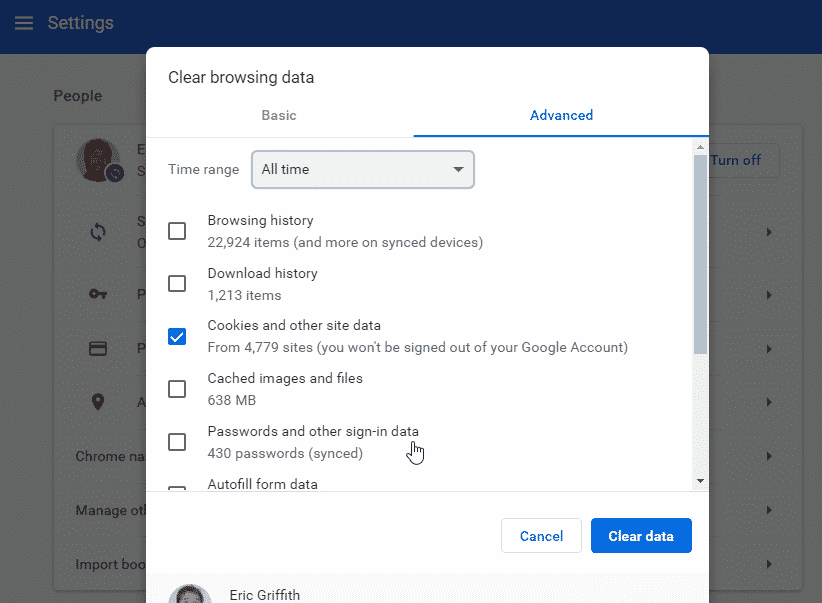
Task: Open the All time range dropdown
Action: pos(362,169)
